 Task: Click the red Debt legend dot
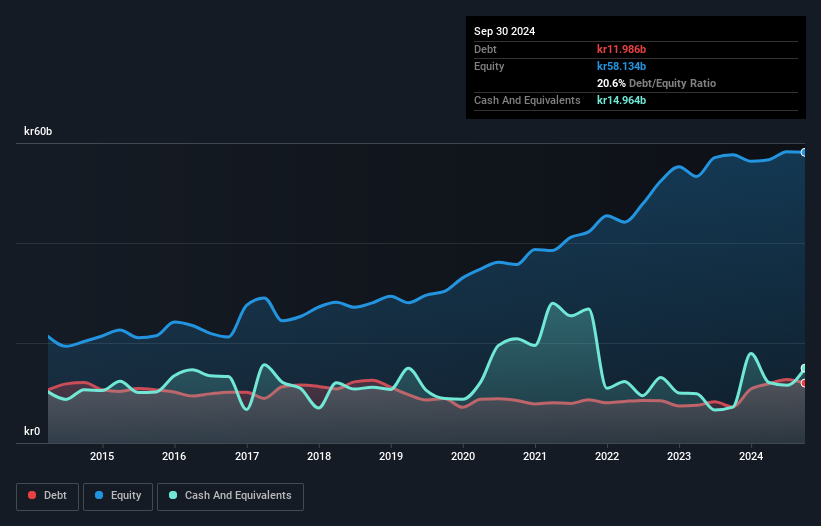pos(32,495)
